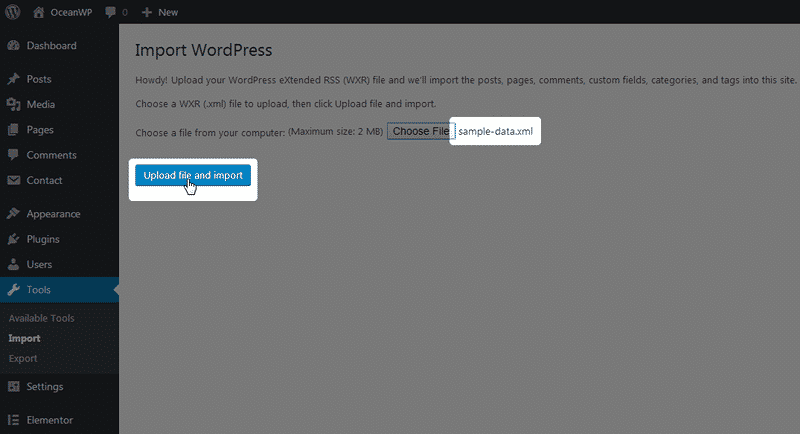Image resolution: width=800 pixels, height=434 pixels.
Task: Click the Dashboard gauge icon
Action: coord(14,45)
